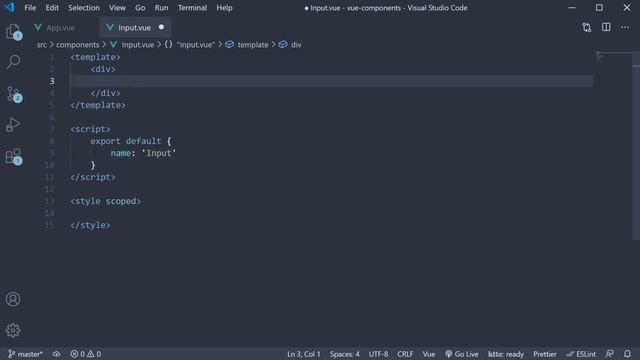Open notifications bell
This screenshot has height=360, width=640.
coord(627,354)
